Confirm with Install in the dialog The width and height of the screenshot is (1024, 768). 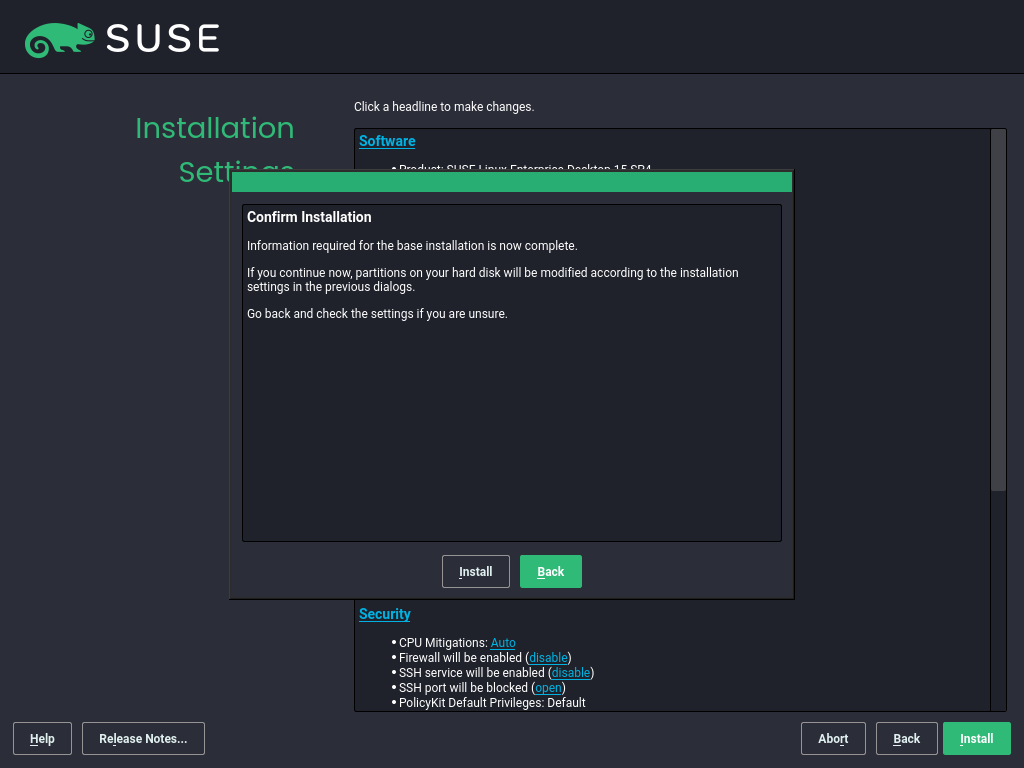[x=475, y=572]
